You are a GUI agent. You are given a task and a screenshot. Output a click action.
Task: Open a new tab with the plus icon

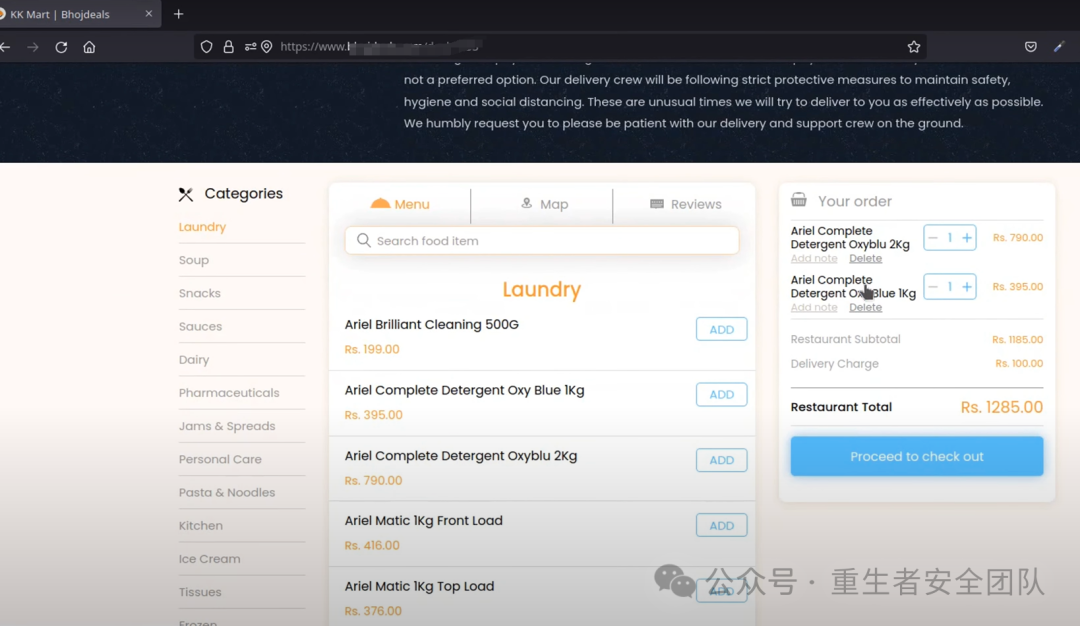tap(178, 14)
